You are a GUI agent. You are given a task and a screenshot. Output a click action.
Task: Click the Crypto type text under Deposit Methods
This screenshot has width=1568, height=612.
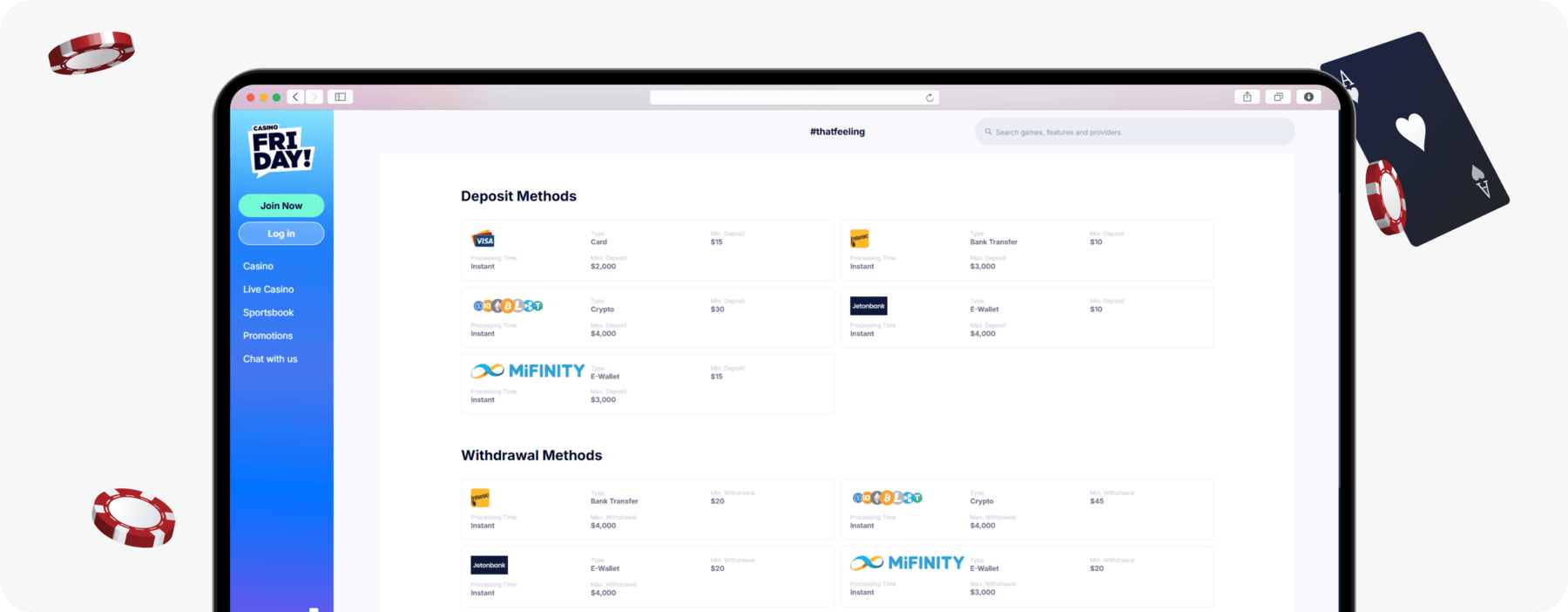tap(602, 309)
